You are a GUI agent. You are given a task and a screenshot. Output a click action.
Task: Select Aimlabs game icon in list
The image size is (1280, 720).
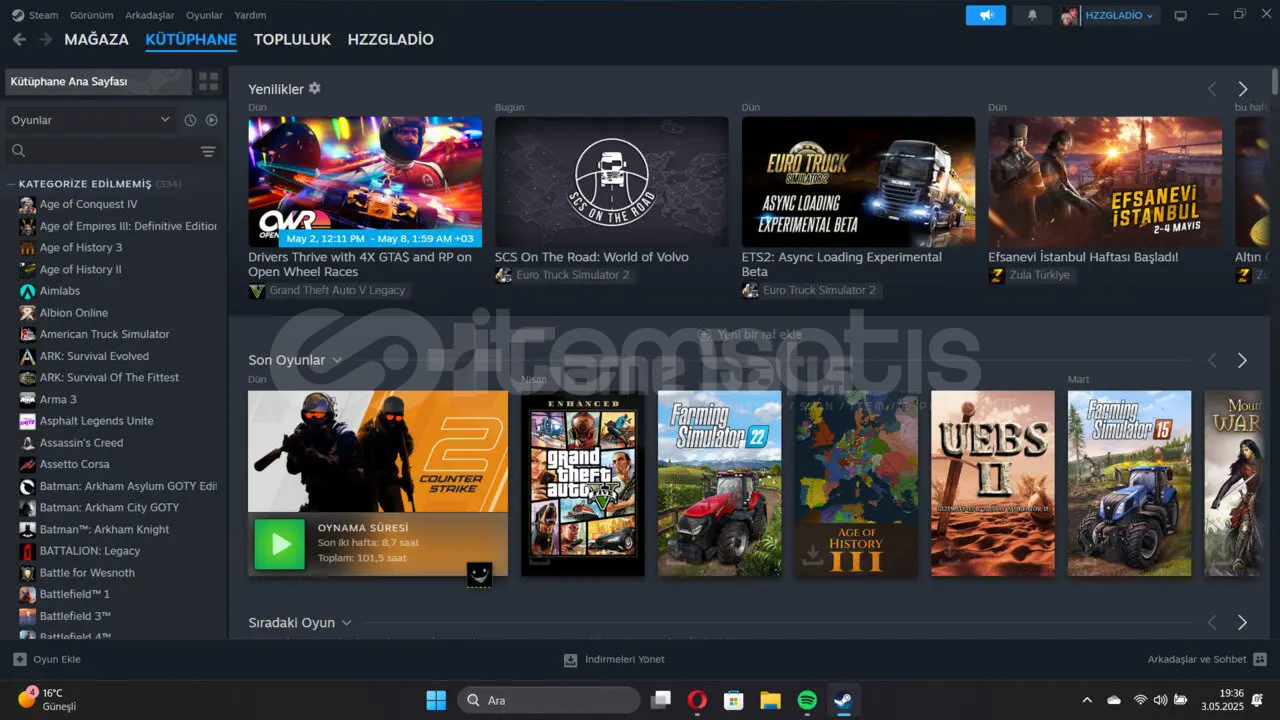click(28, 291)
